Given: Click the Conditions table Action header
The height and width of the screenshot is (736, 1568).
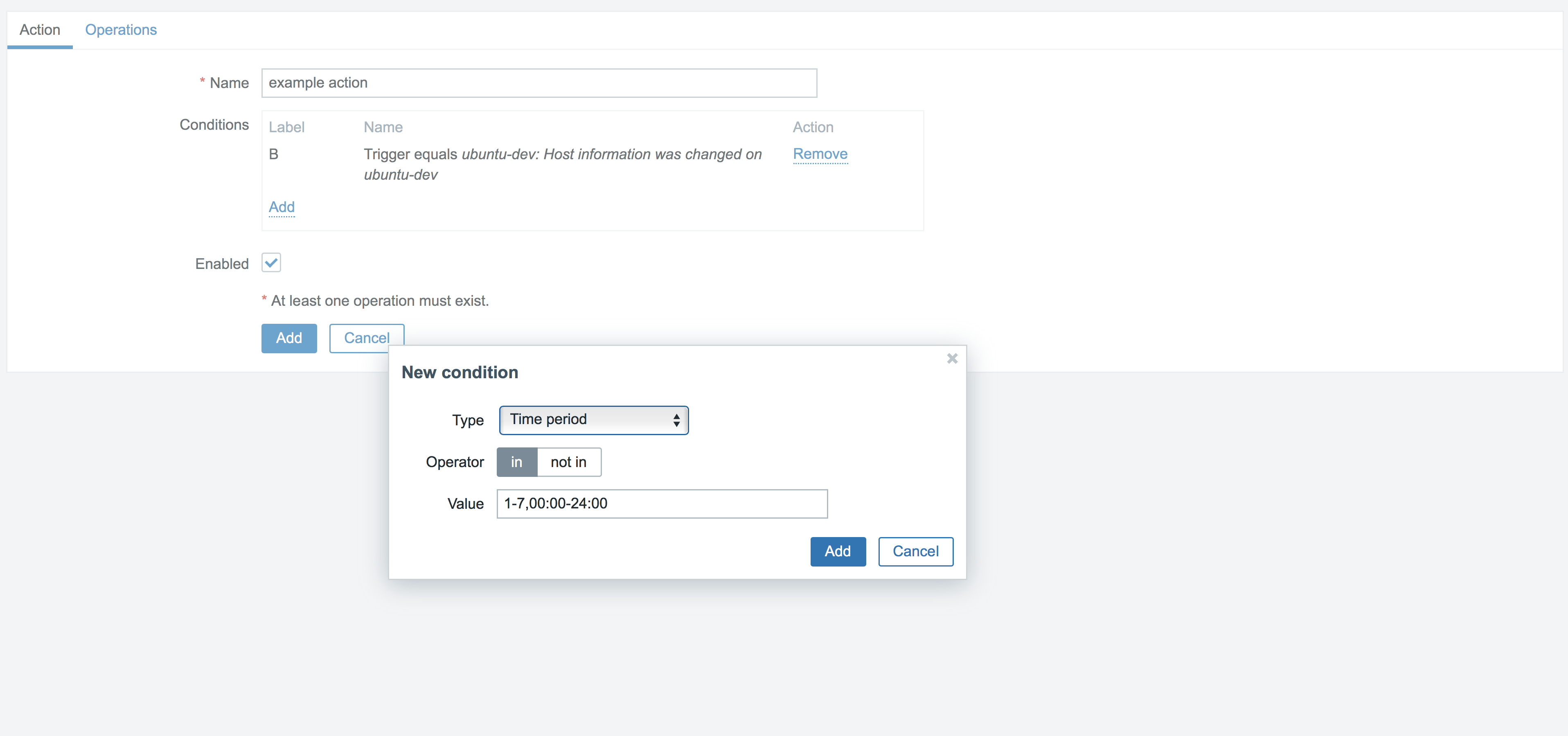Looking at the screenshot, I should point(813,127).
